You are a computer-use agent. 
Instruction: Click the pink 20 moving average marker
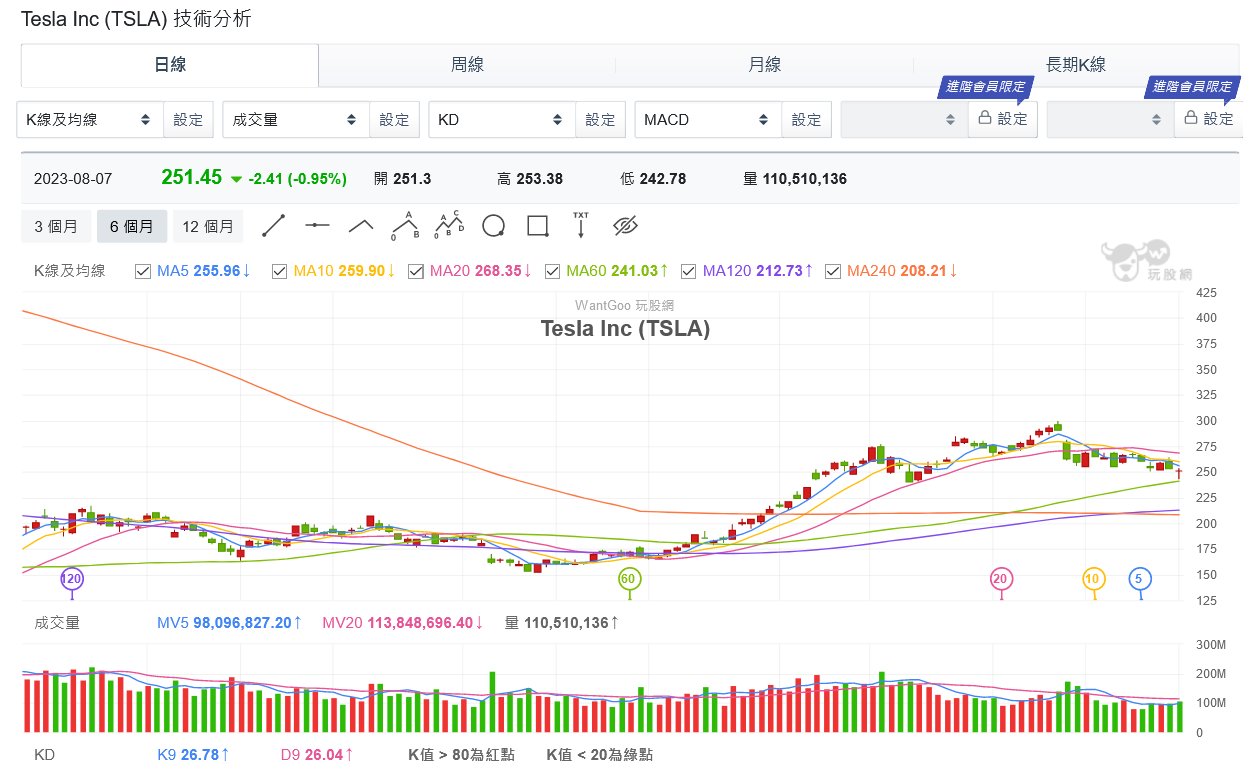point(1000,579)
